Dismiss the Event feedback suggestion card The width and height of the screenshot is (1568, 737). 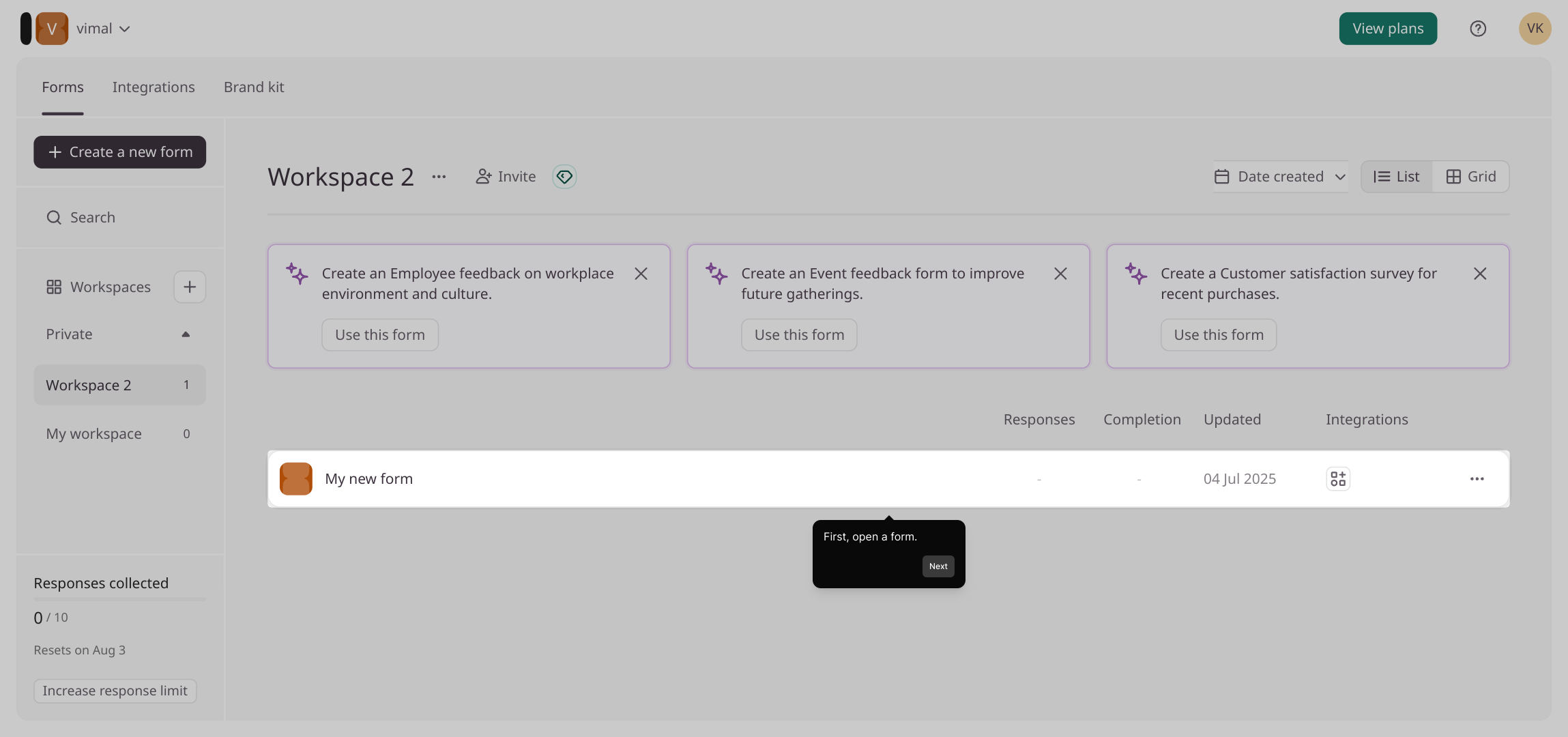pyautogui.click(x=1060, y=274)
